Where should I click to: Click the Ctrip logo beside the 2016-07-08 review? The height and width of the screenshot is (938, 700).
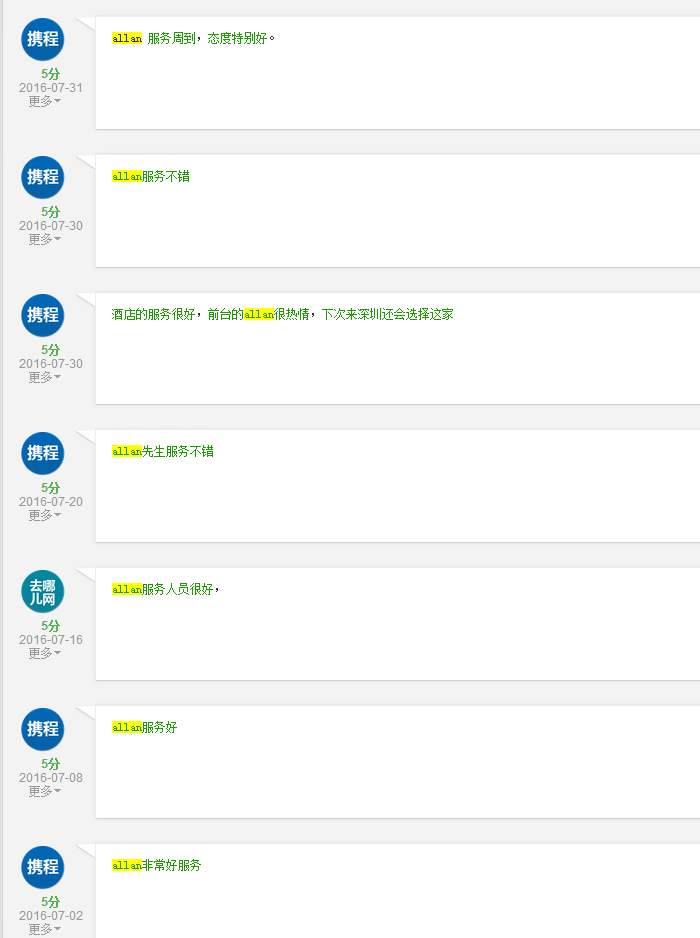pyautogui.click(x=43, y=729)
